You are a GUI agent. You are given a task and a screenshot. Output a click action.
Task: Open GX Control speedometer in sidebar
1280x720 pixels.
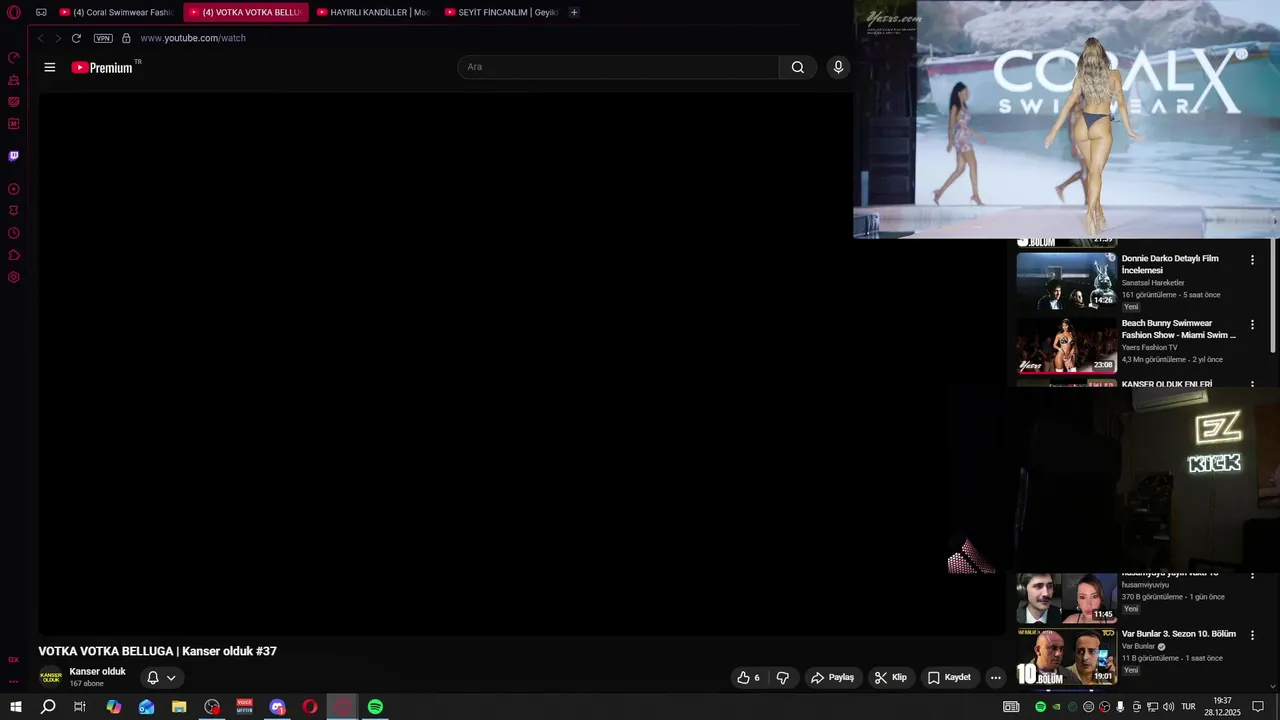coord(14,57)
